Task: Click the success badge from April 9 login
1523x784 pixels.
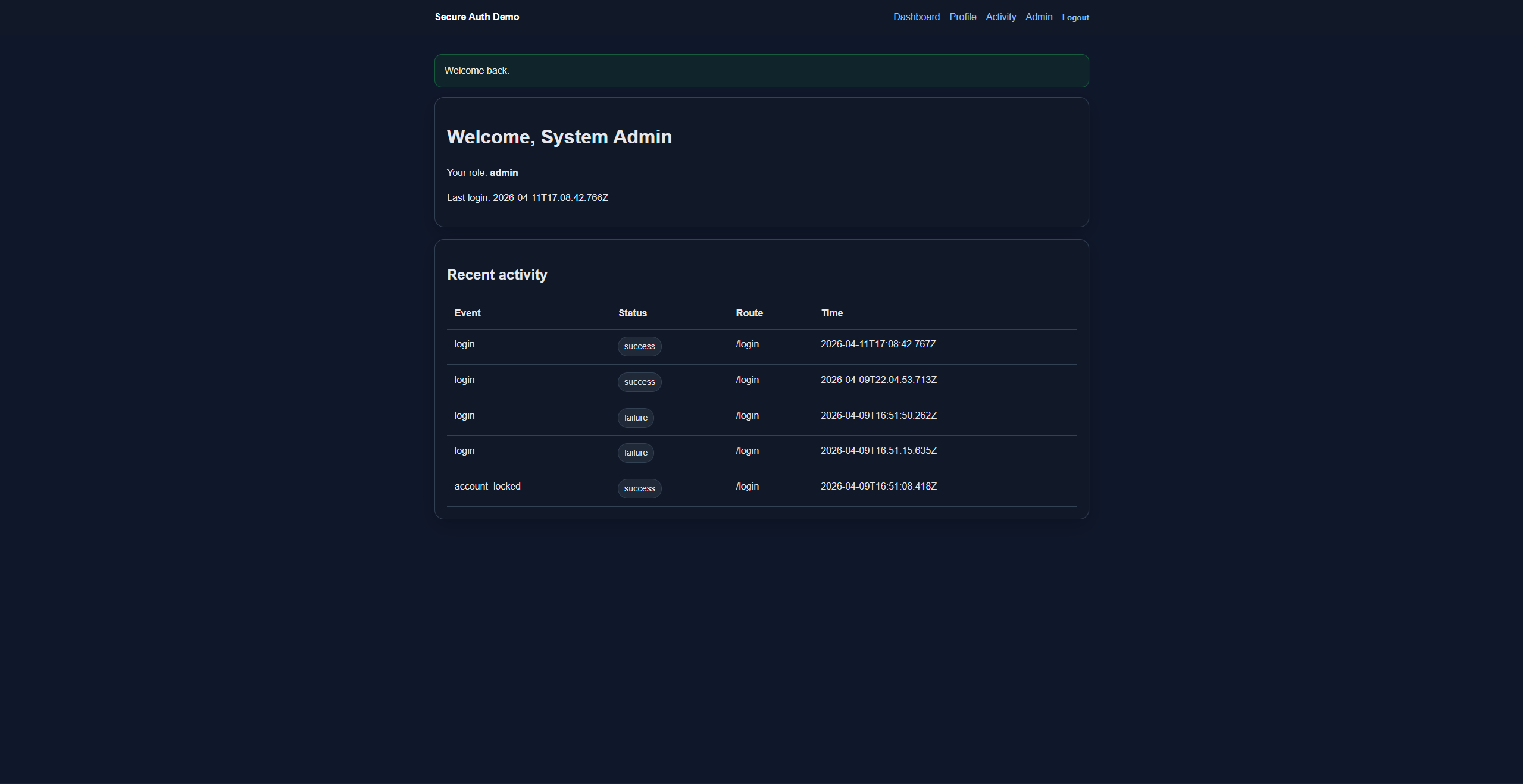Action: 639,382
